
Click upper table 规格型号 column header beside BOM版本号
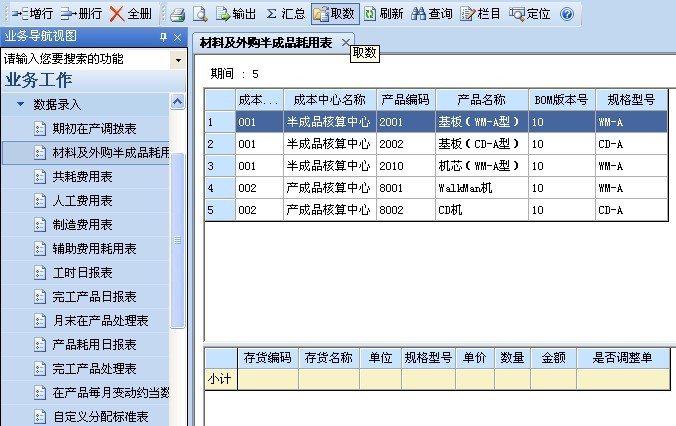pyautogui.click(x=631, y=100)
